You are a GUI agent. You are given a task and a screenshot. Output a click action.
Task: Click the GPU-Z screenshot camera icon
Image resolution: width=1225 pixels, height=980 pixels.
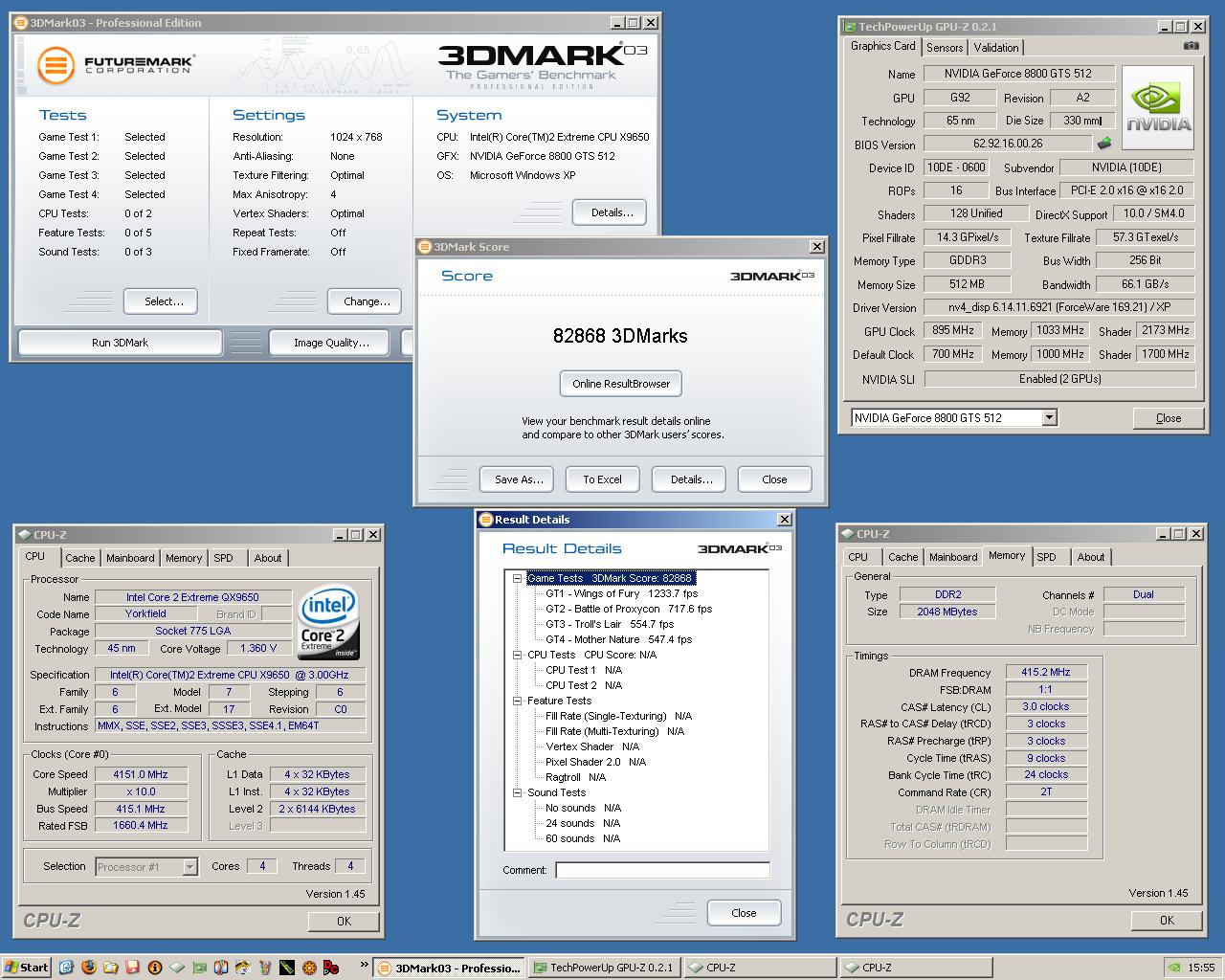1191,46
